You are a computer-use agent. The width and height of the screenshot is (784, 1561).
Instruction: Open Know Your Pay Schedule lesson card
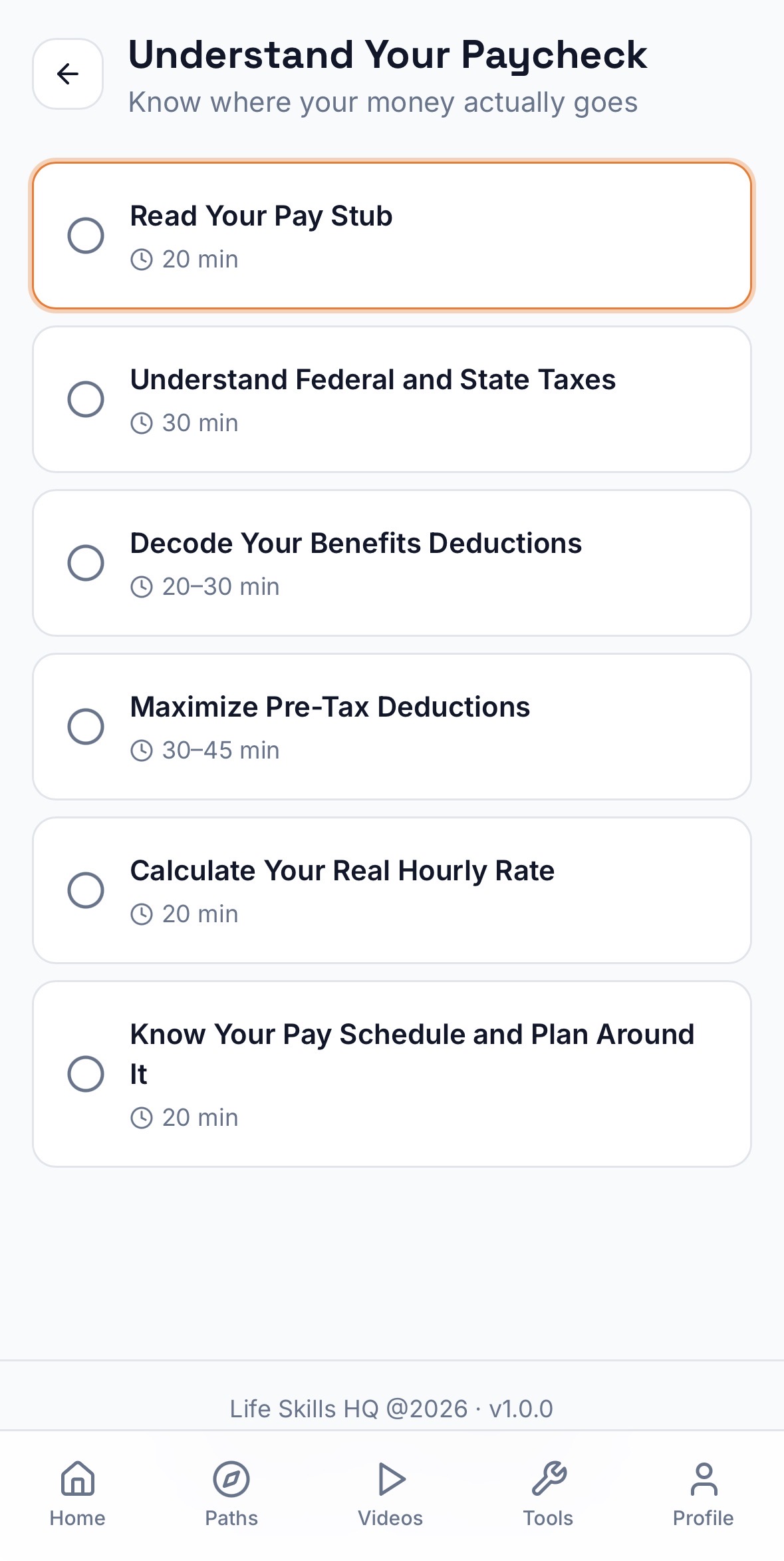[392, 1074]
